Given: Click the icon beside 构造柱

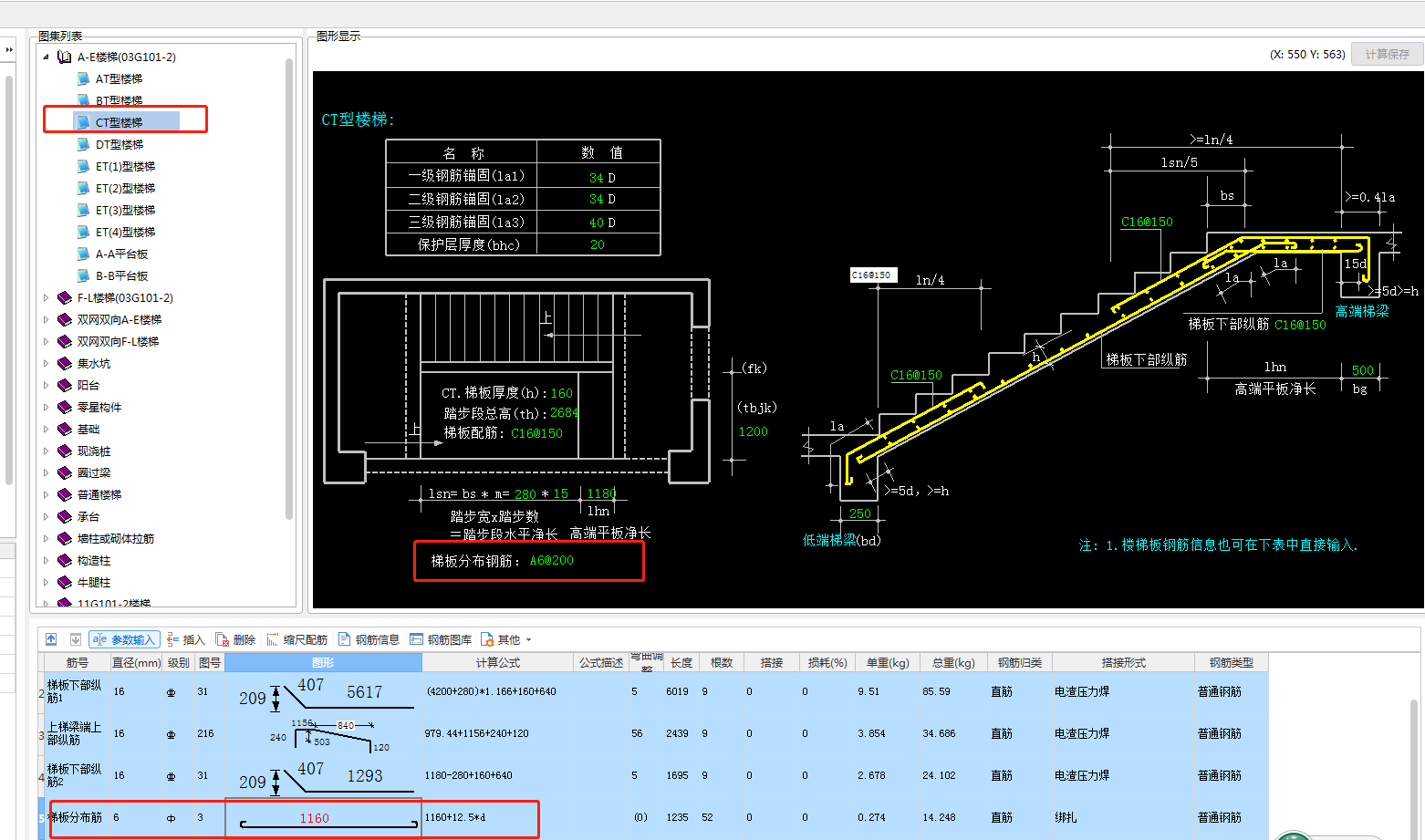Looking at the screenshot, I should (64, 560).
